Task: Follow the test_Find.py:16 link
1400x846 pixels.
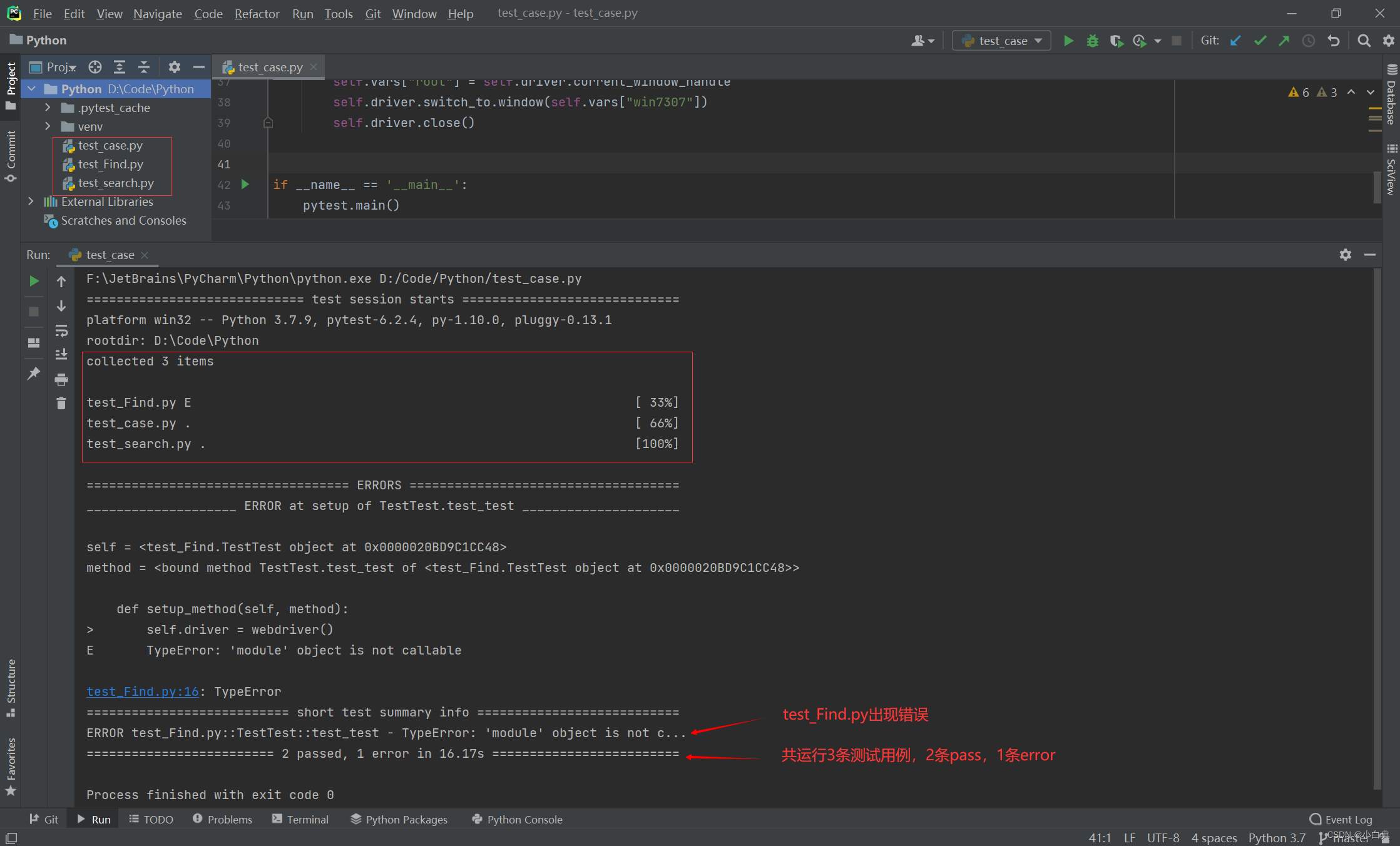Action: [143, 691]
